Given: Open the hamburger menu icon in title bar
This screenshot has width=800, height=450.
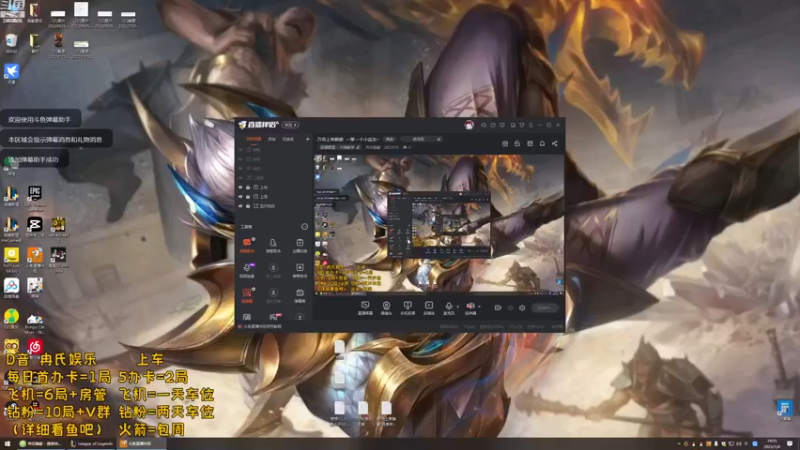Looking at the screenshot, I should (x=531, y=125).
